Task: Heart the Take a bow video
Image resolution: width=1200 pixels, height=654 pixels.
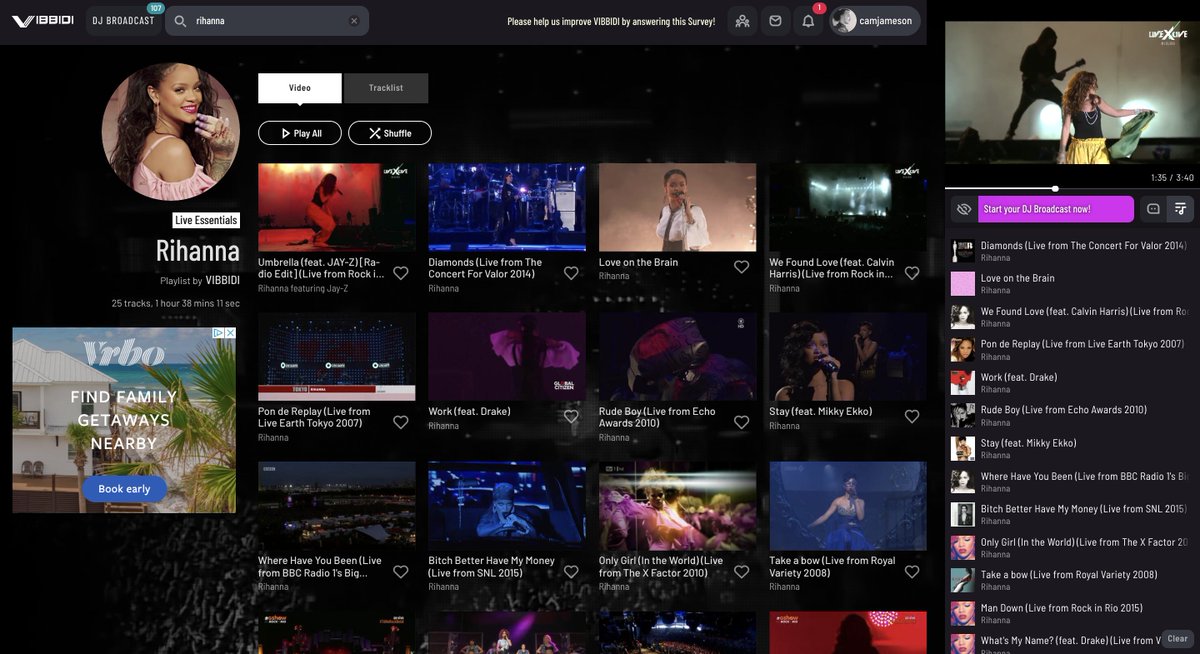Action: [x=912, y=572]
